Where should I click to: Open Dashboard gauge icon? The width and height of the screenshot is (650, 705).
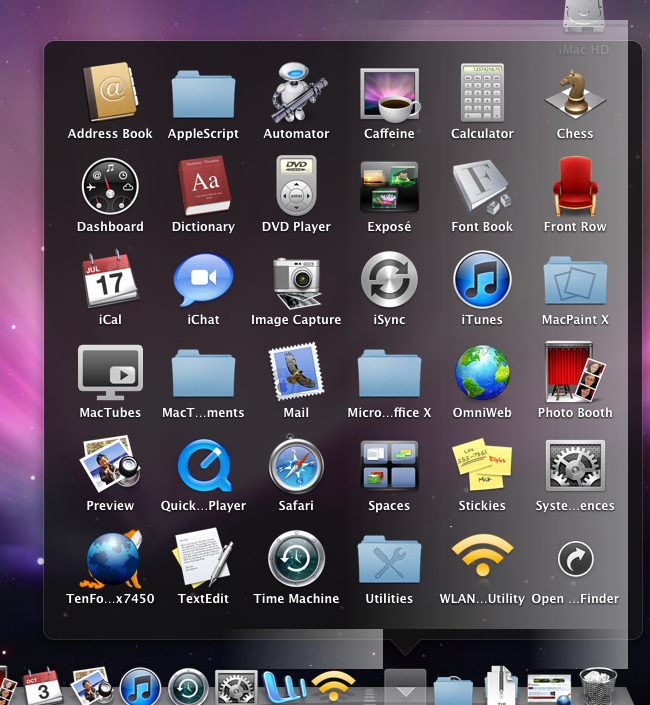(110, 186)
